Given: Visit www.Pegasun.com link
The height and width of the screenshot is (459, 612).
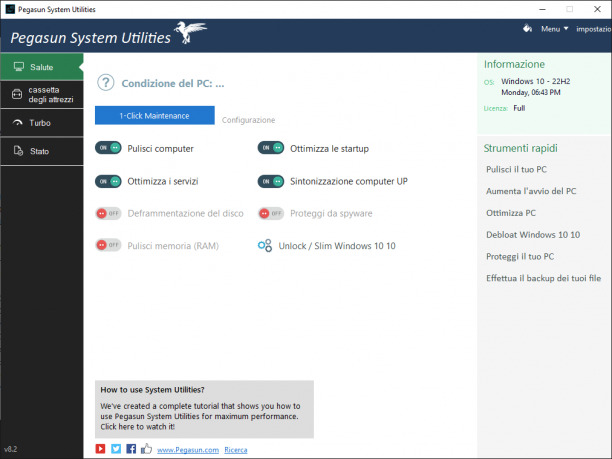Looking at the screenshot, I should click(188, 450).
